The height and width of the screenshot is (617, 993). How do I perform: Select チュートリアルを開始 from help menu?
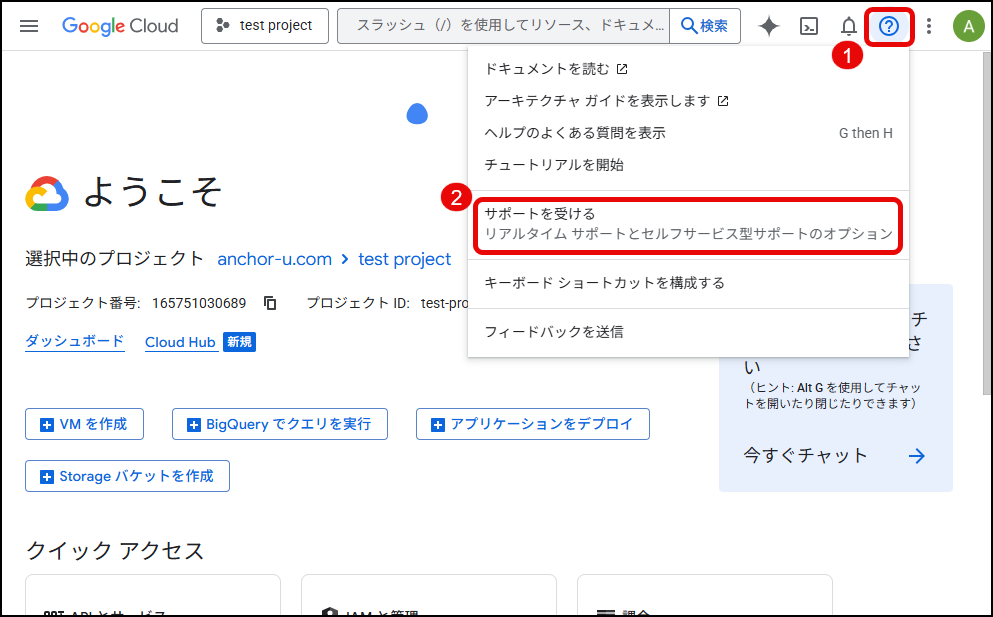[553, 165]
